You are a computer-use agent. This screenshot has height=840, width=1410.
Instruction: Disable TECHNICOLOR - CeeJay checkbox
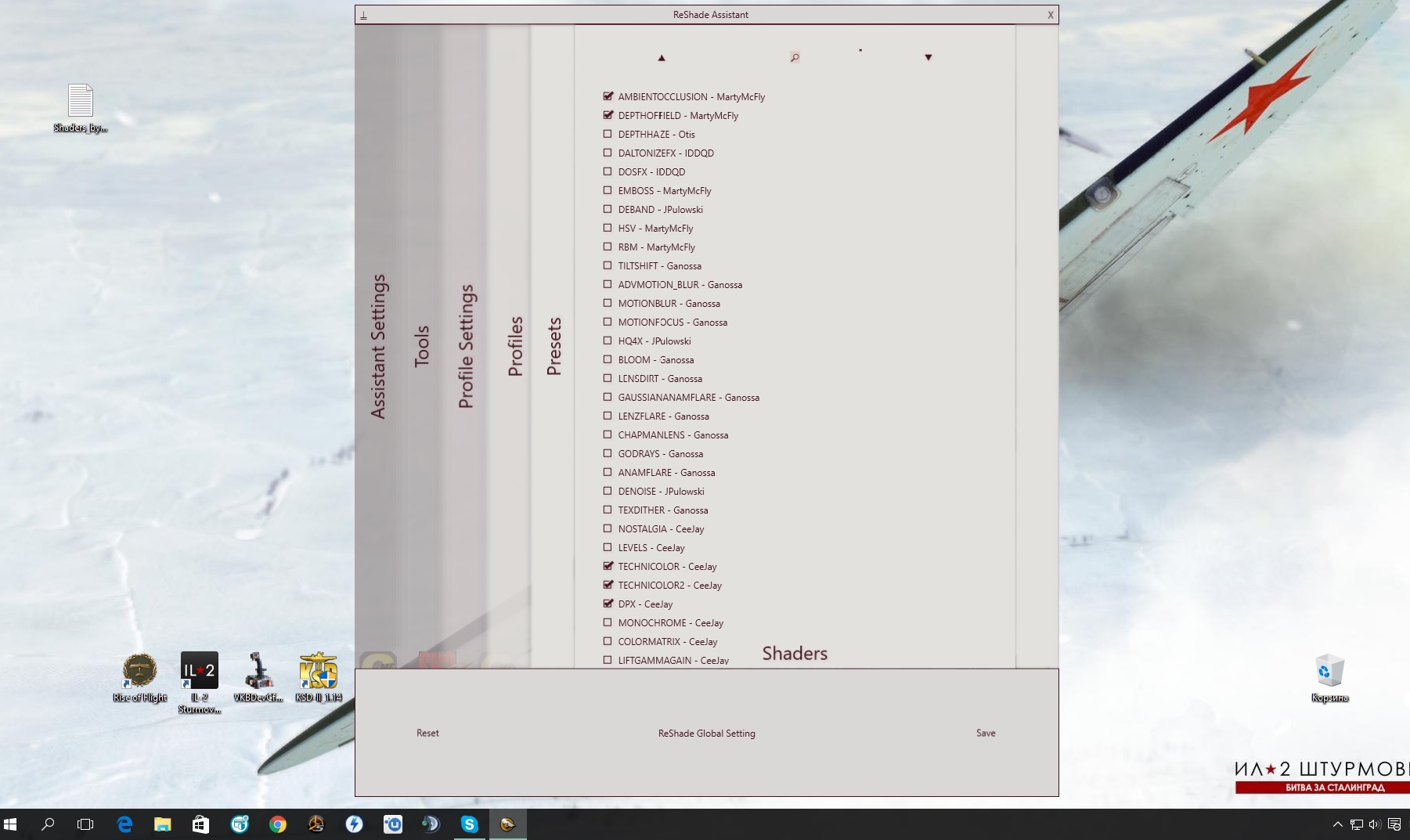click(x=608, y=566)
